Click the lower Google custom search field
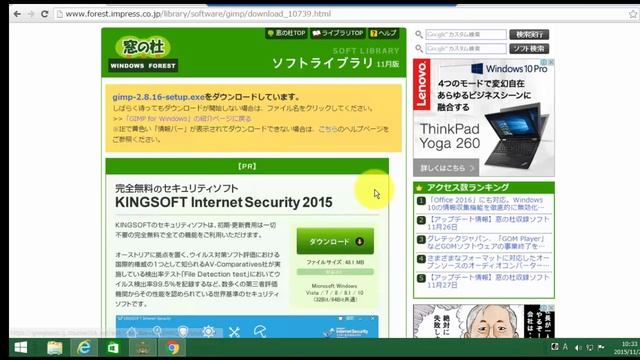Screen dimensions: 640x360 (x=466, y=49)
